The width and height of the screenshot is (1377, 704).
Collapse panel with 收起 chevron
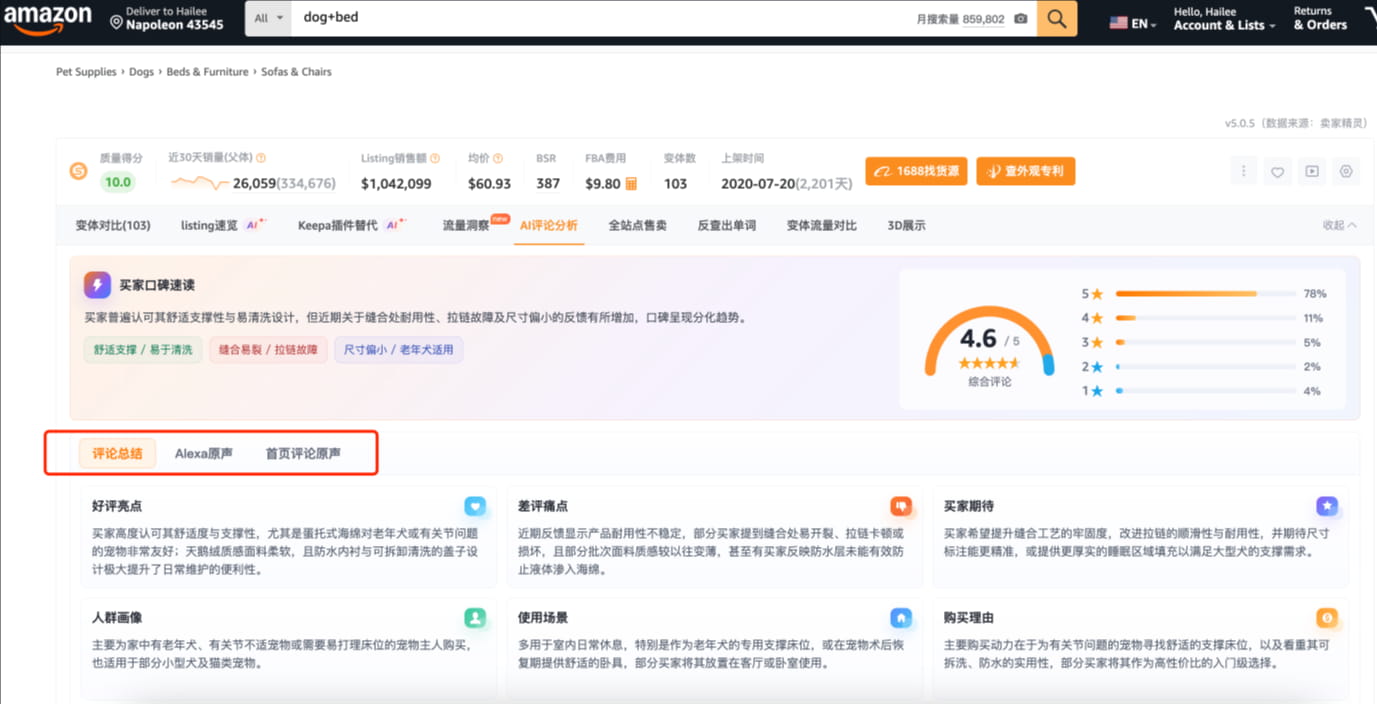click(x=1339, y=225)
